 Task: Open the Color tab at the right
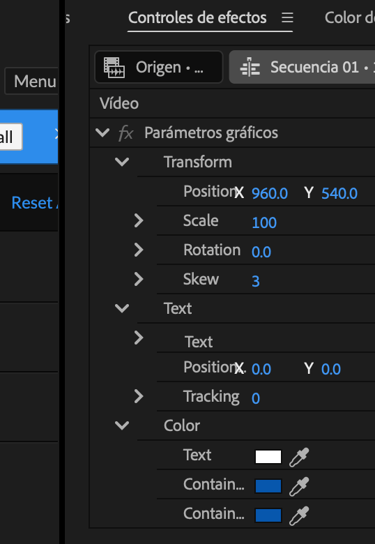(x=349, y=17)
